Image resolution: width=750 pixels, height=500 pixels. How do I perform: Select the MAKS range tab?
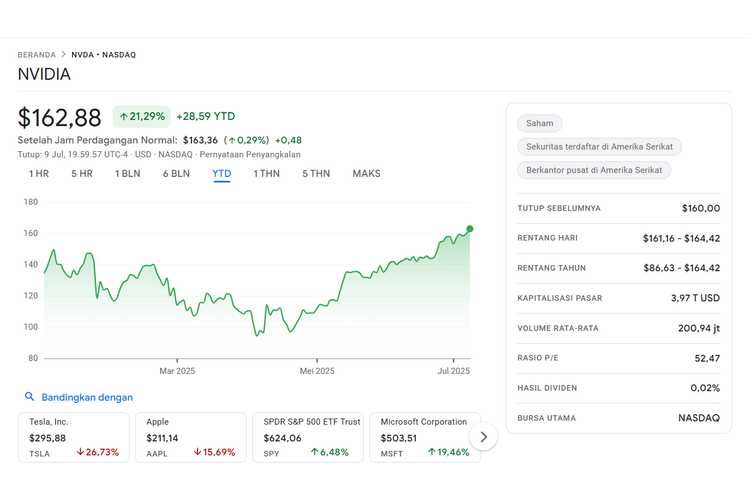tap(366, 174)
